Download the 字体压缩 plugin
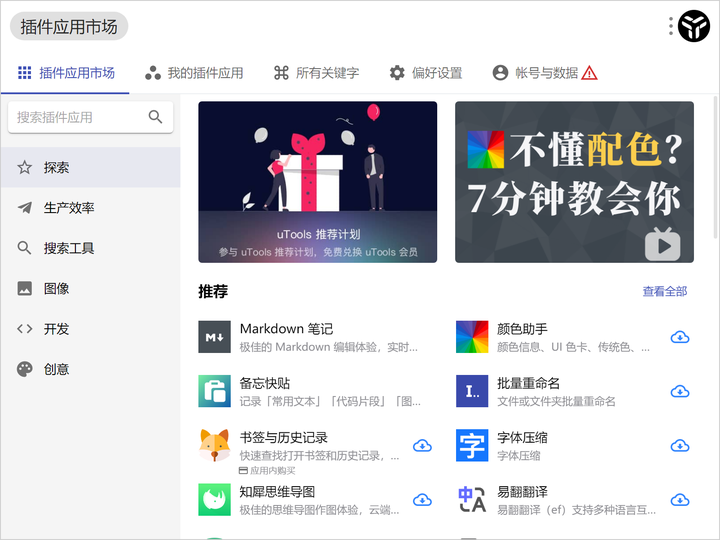Screen dimensions: 720x540 point(680,445)
